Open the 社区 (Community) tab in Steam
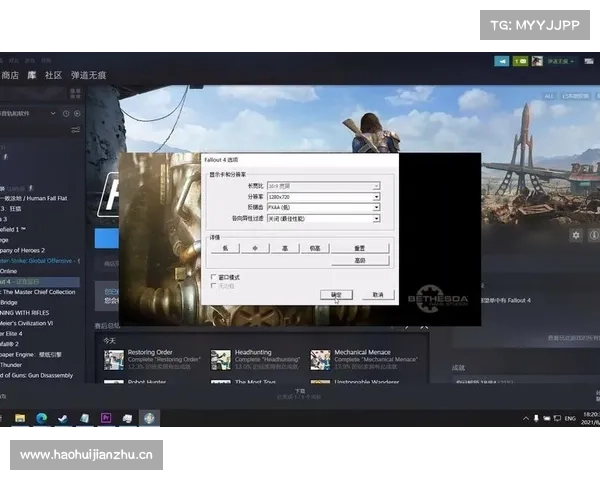 click(53, 75)
